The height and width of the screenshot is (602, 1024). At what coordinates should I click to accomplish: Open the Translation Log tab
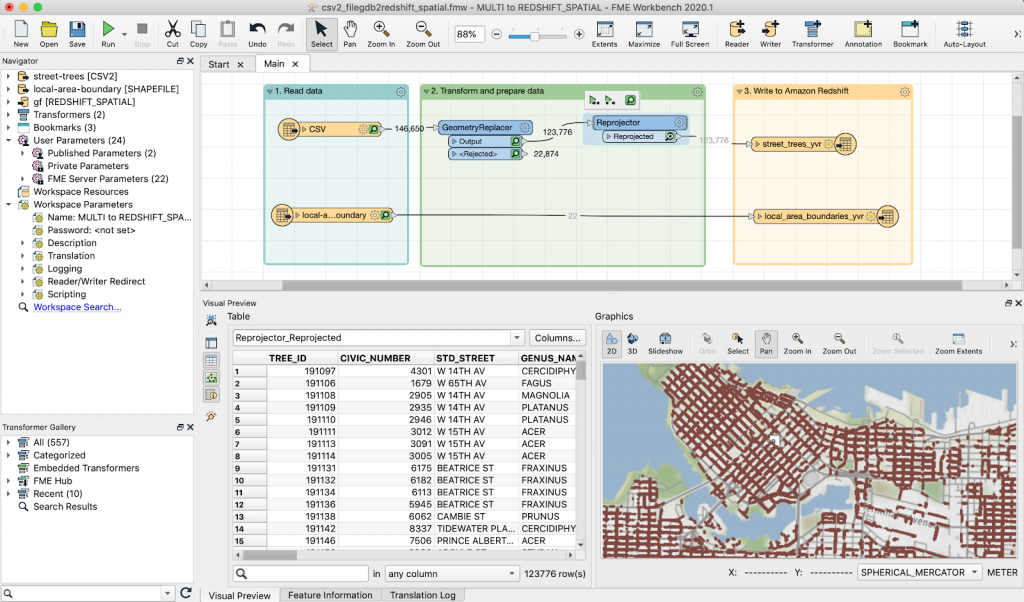[x=423, y=595]
